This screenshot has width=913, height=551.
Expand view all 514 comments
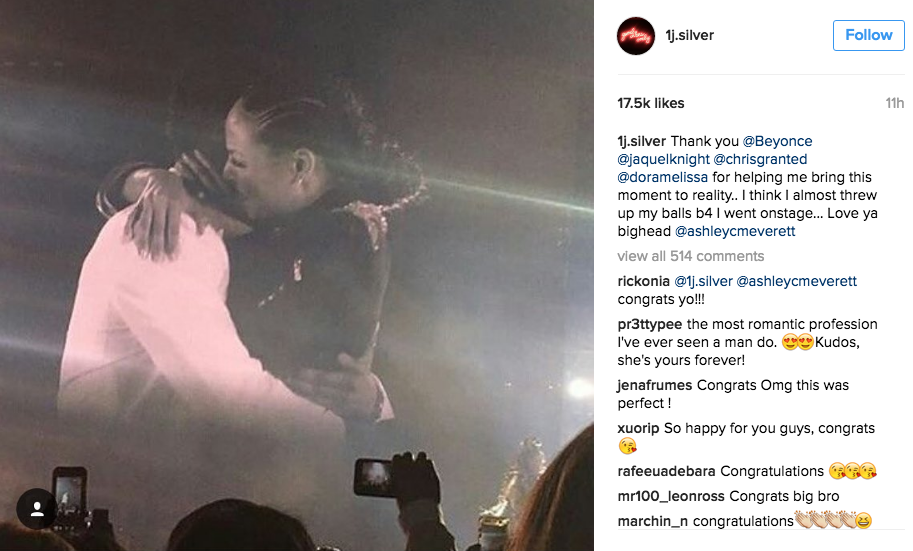[691, 256]
